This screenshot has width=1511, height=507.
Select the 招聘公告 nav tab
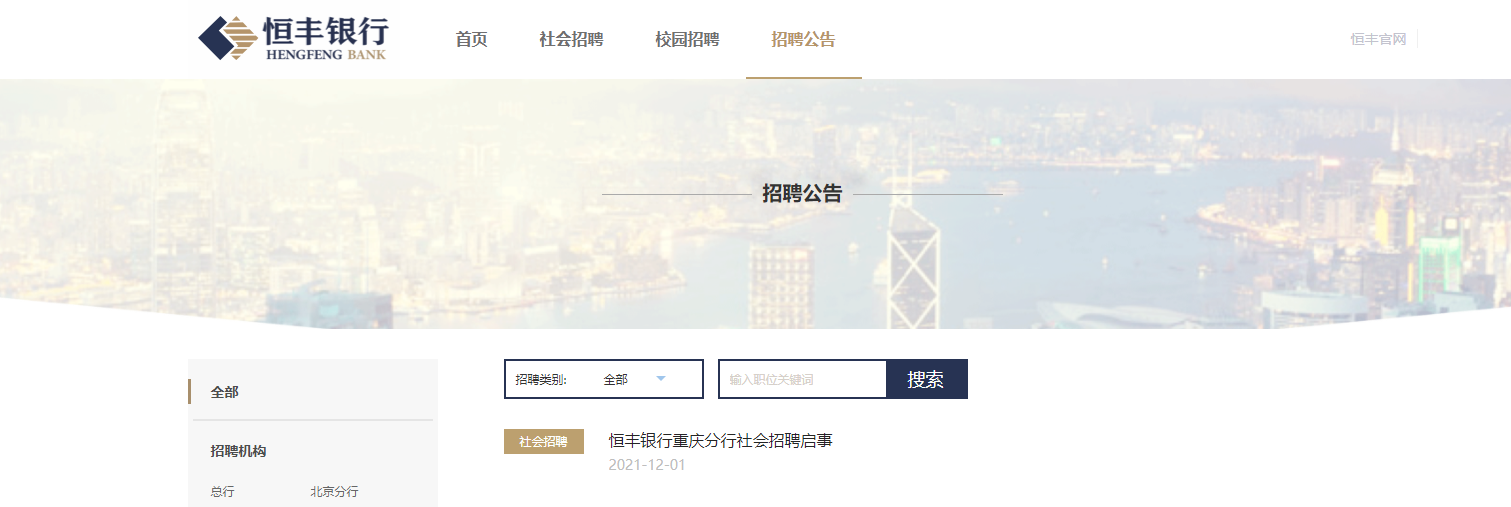(803, 40)
